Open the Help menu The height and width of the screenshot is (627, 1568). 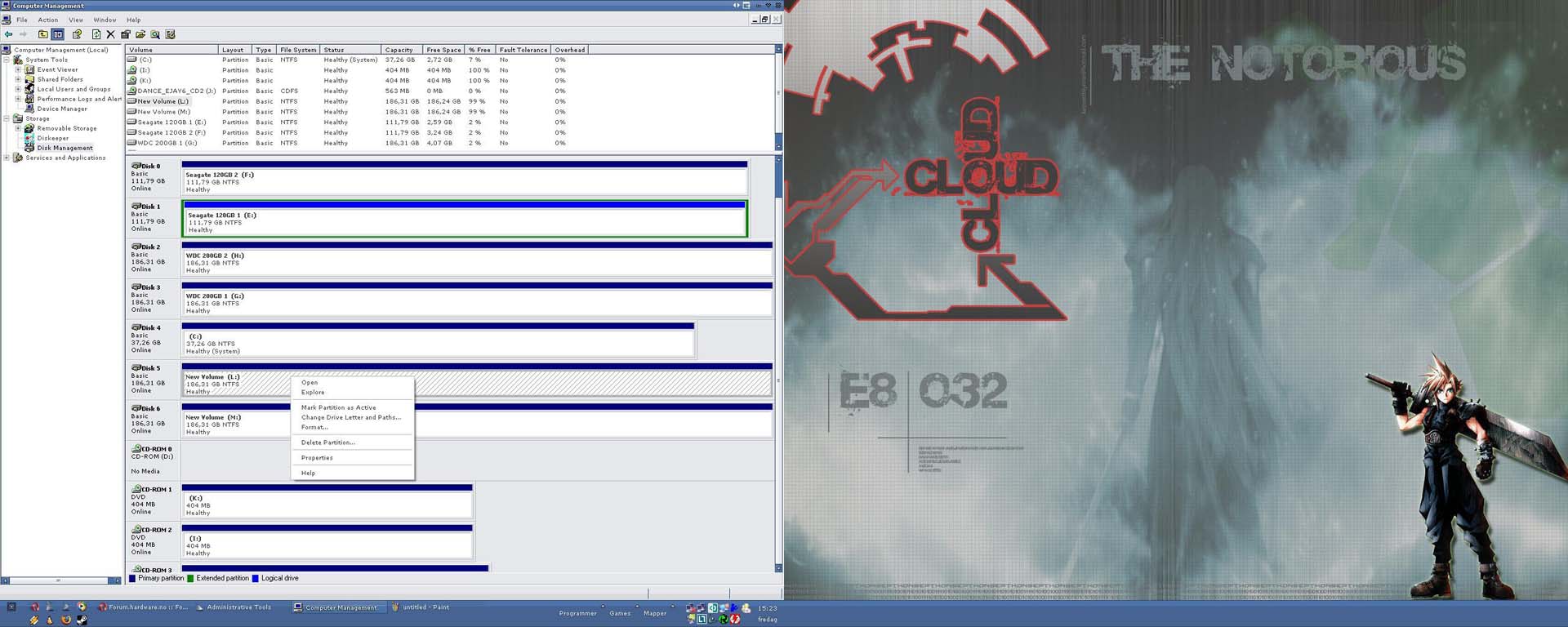134,20
